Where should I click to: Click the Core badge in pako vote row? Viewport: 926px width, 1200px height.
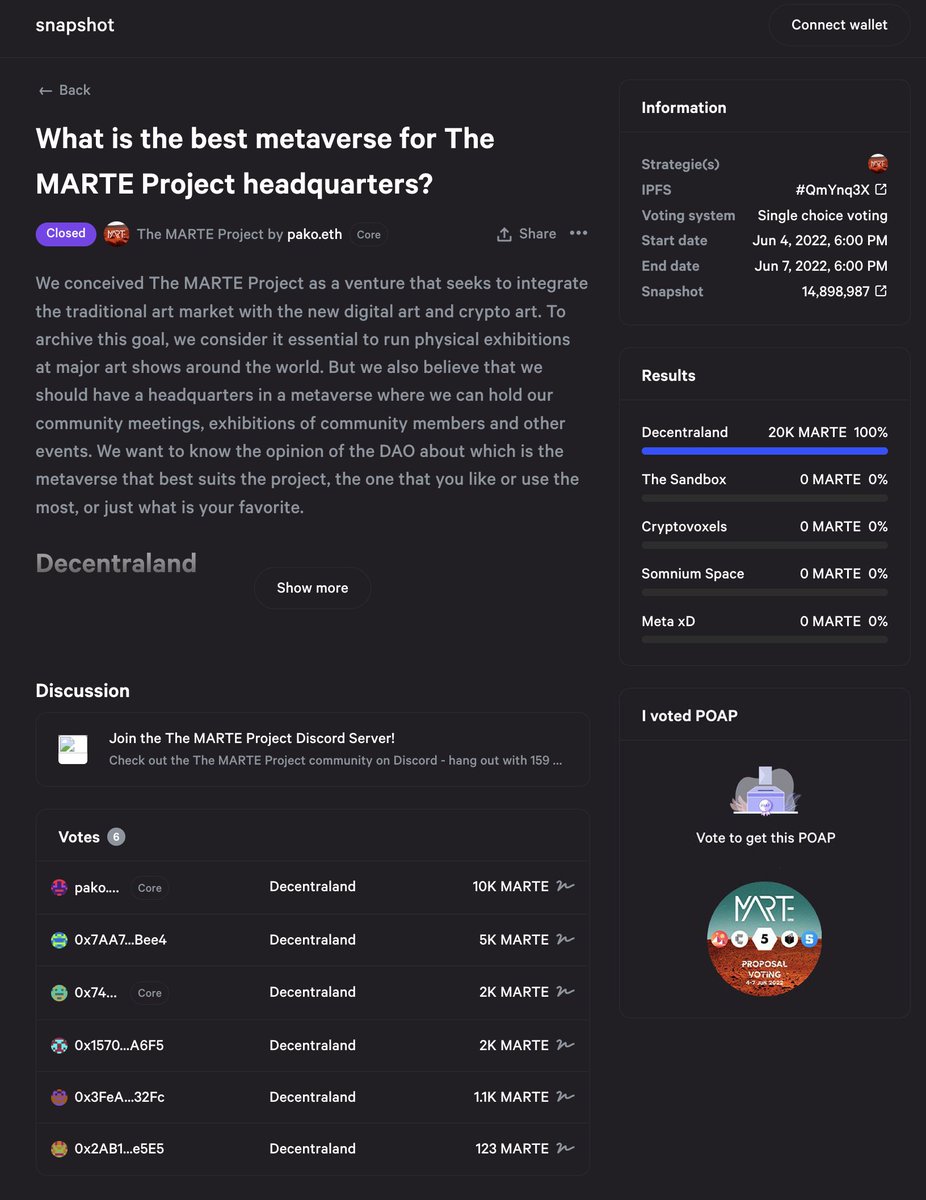(150, 888)
